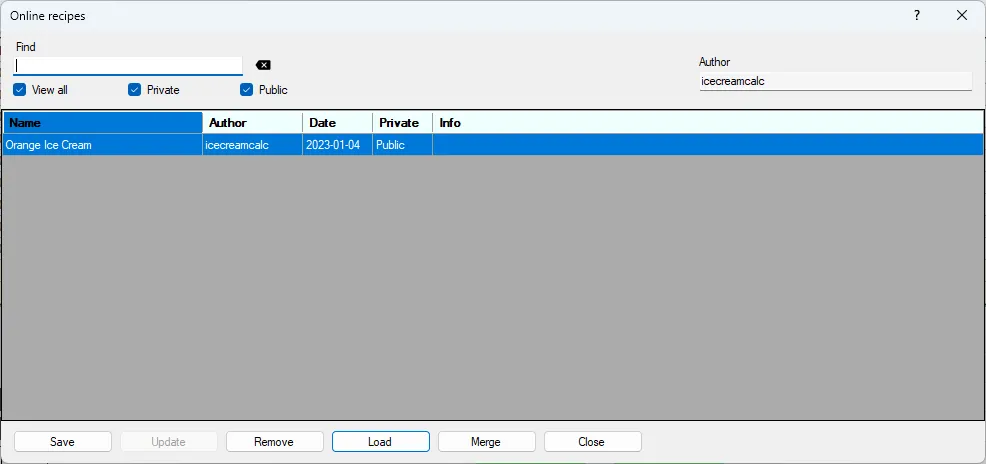Click the Save button
The width and height of the screenshot is (986, 464).
[62, 442]
